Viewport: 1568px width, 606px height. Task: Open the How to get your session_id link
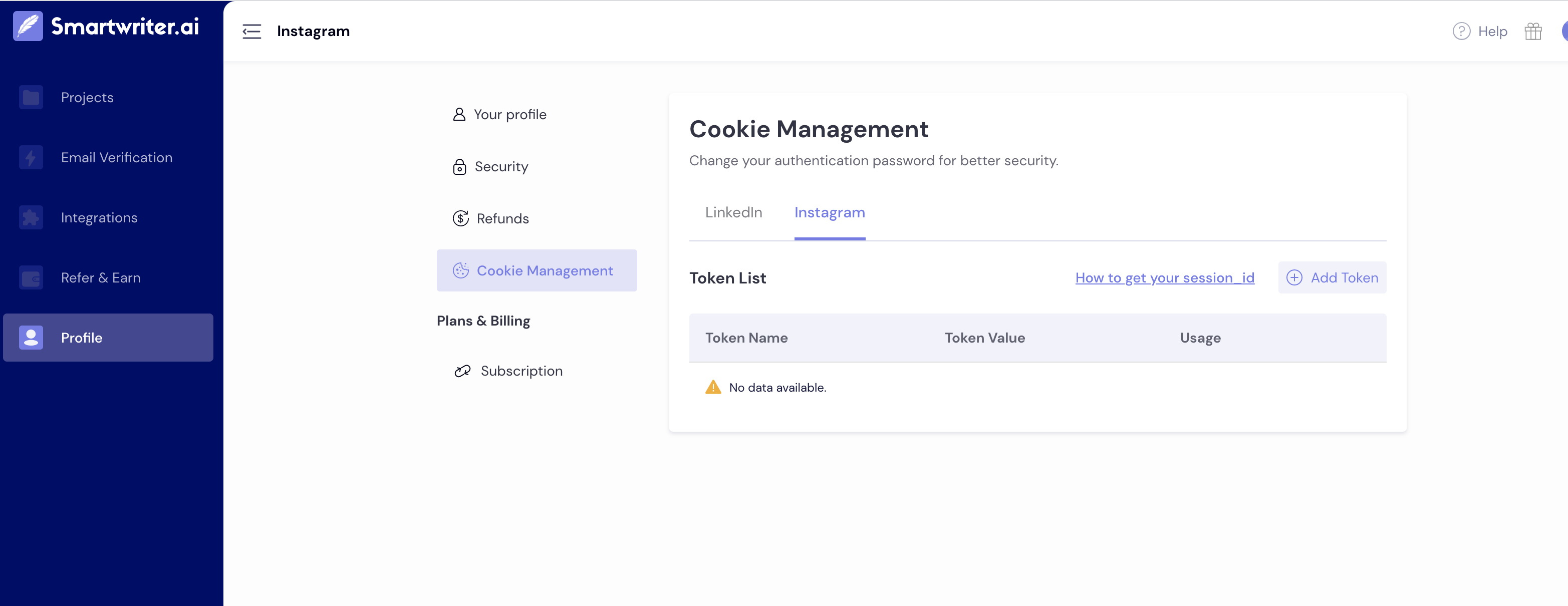click(1164, 277)
